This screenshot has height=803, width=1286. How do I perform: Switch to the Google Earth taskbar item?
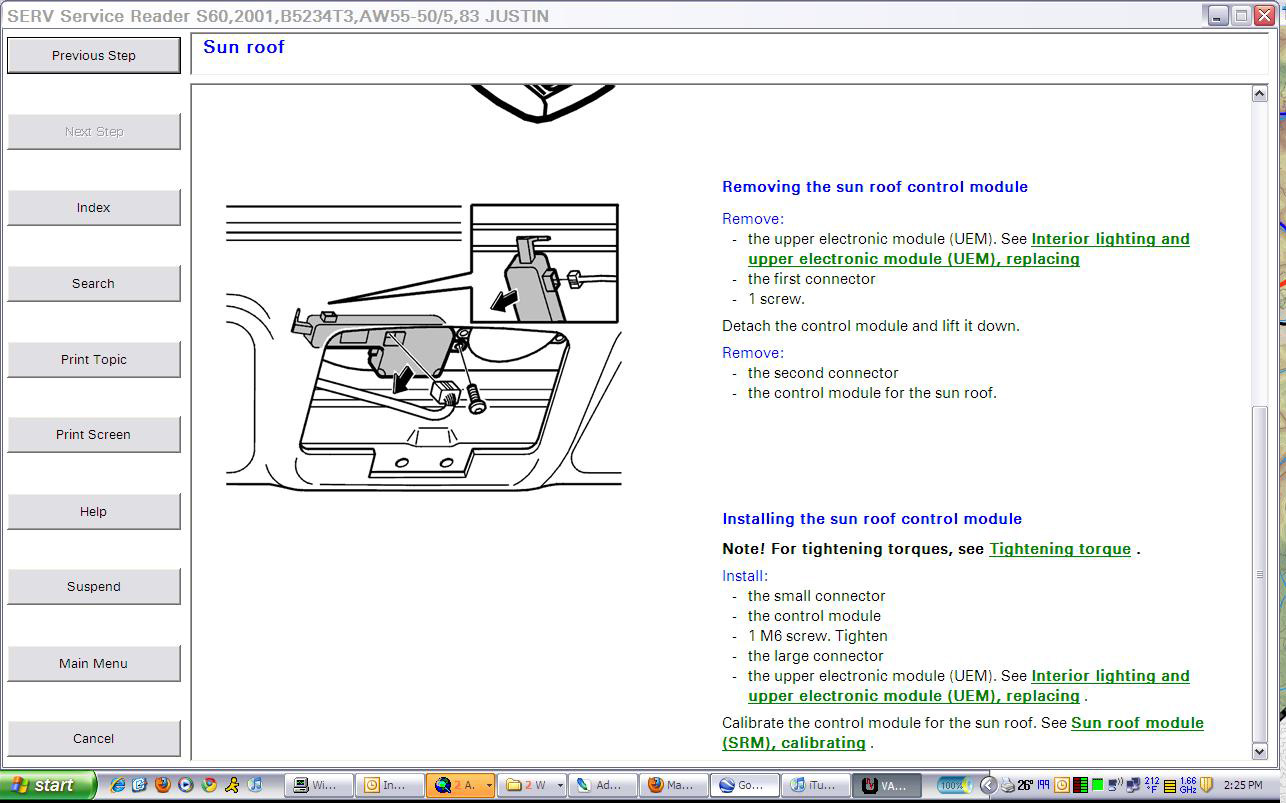(x=744, y=785)
